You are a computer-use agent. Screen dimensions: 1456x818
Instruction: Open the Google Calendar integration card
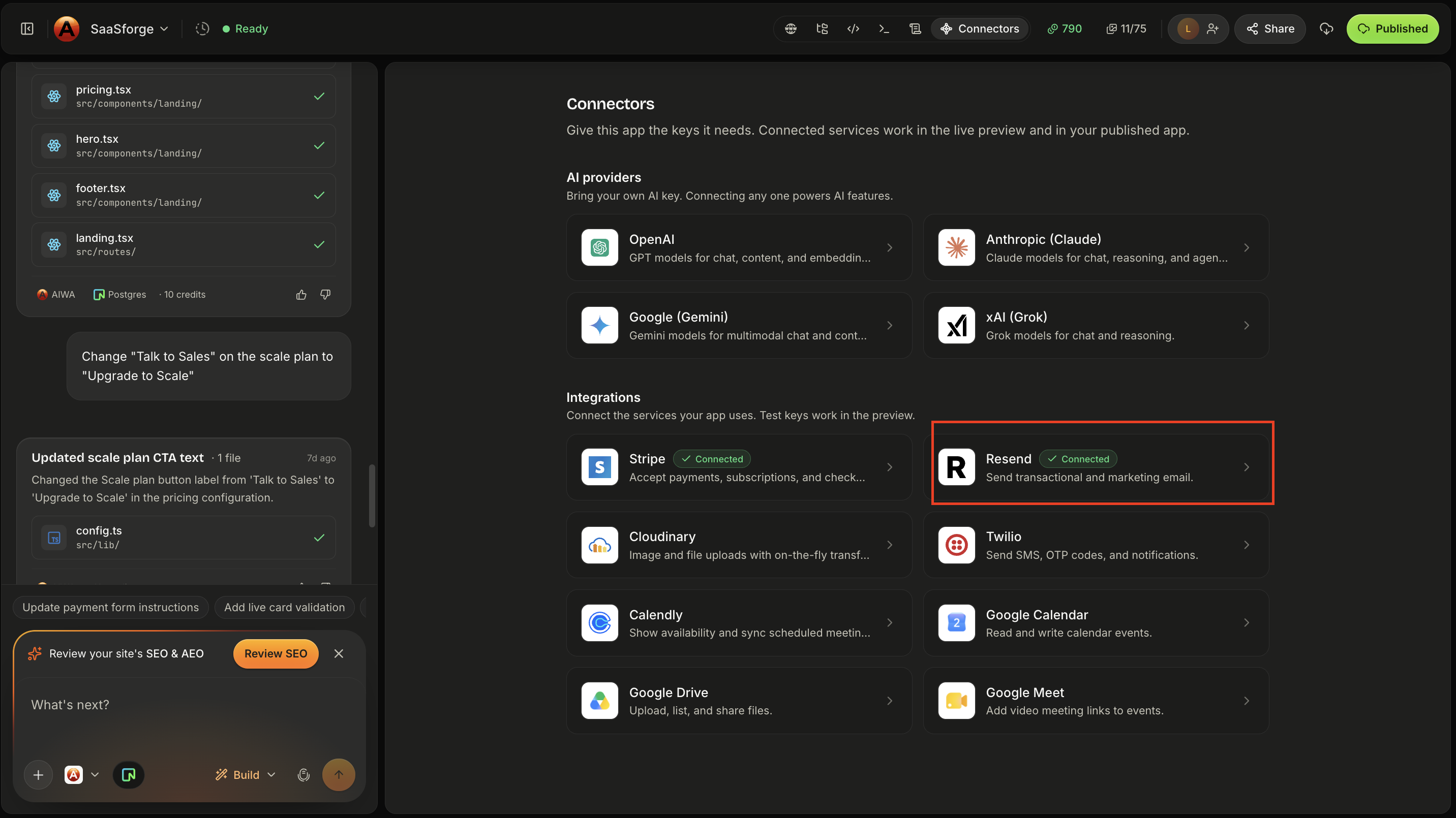(1096, 623)
